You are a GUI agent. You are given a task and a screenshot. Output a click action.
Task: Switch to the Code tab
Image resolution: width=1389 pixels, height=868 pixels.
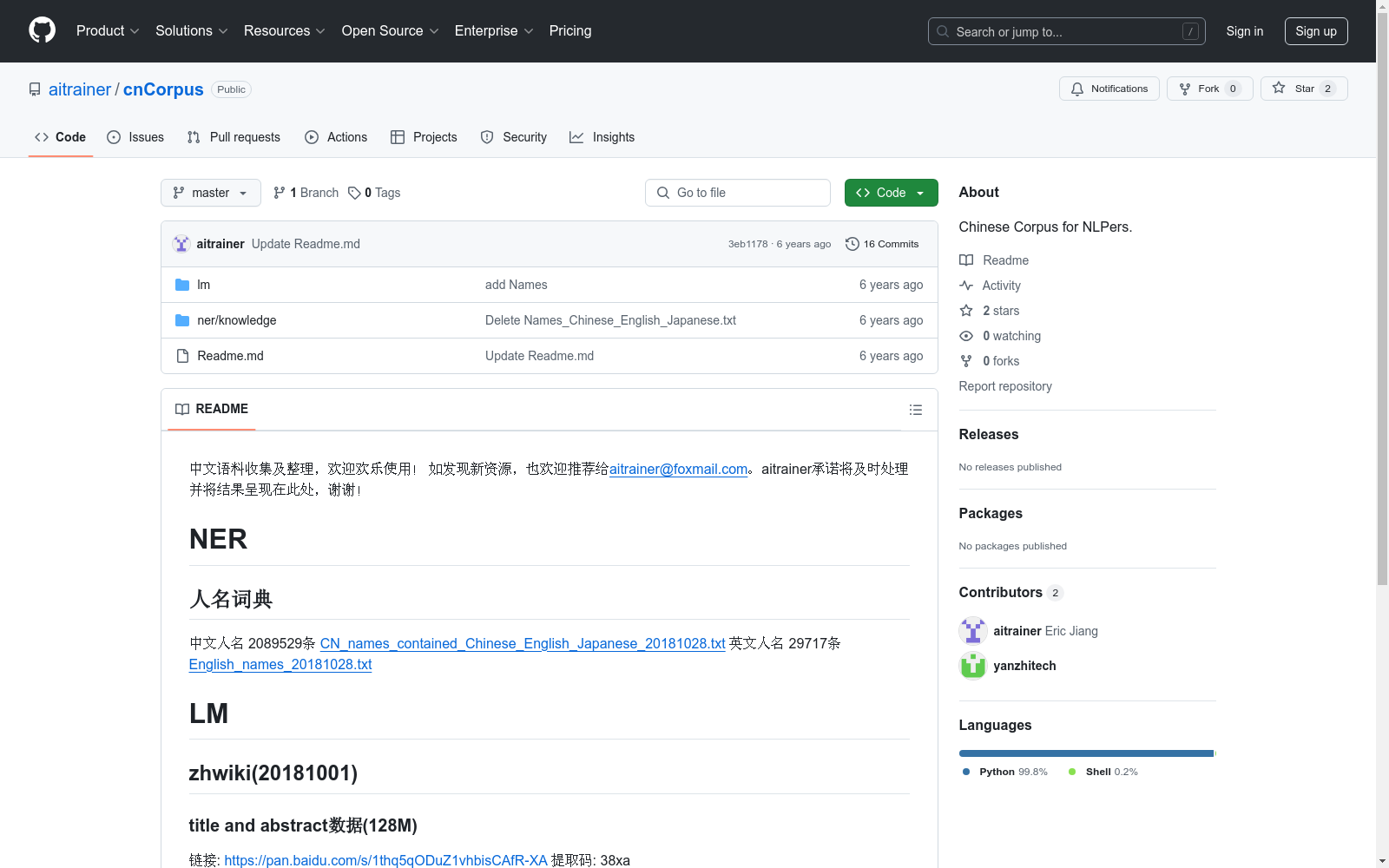click(61, 137)
